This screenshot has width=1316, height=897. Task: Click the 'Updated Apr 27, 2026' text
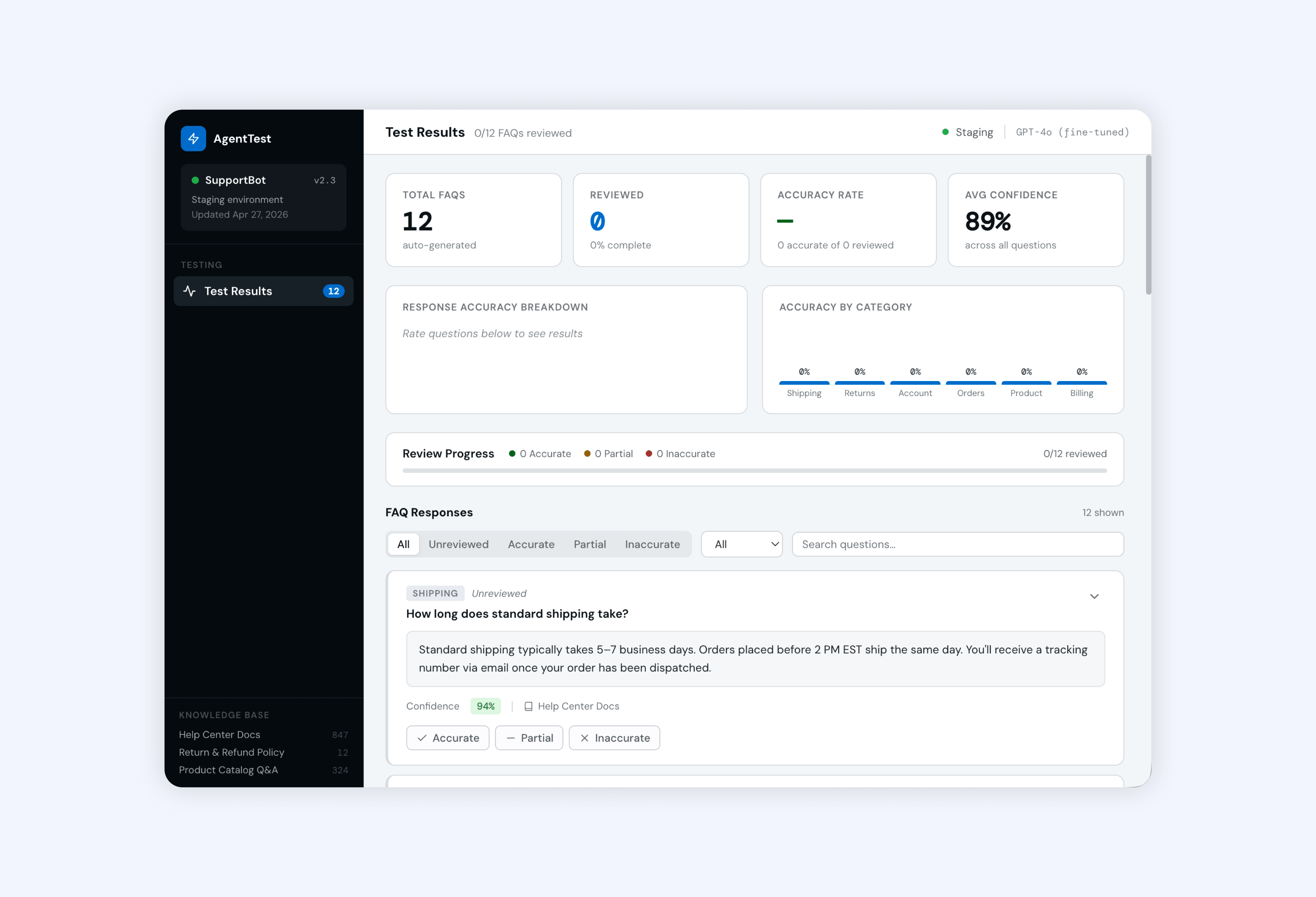(240, 214)
